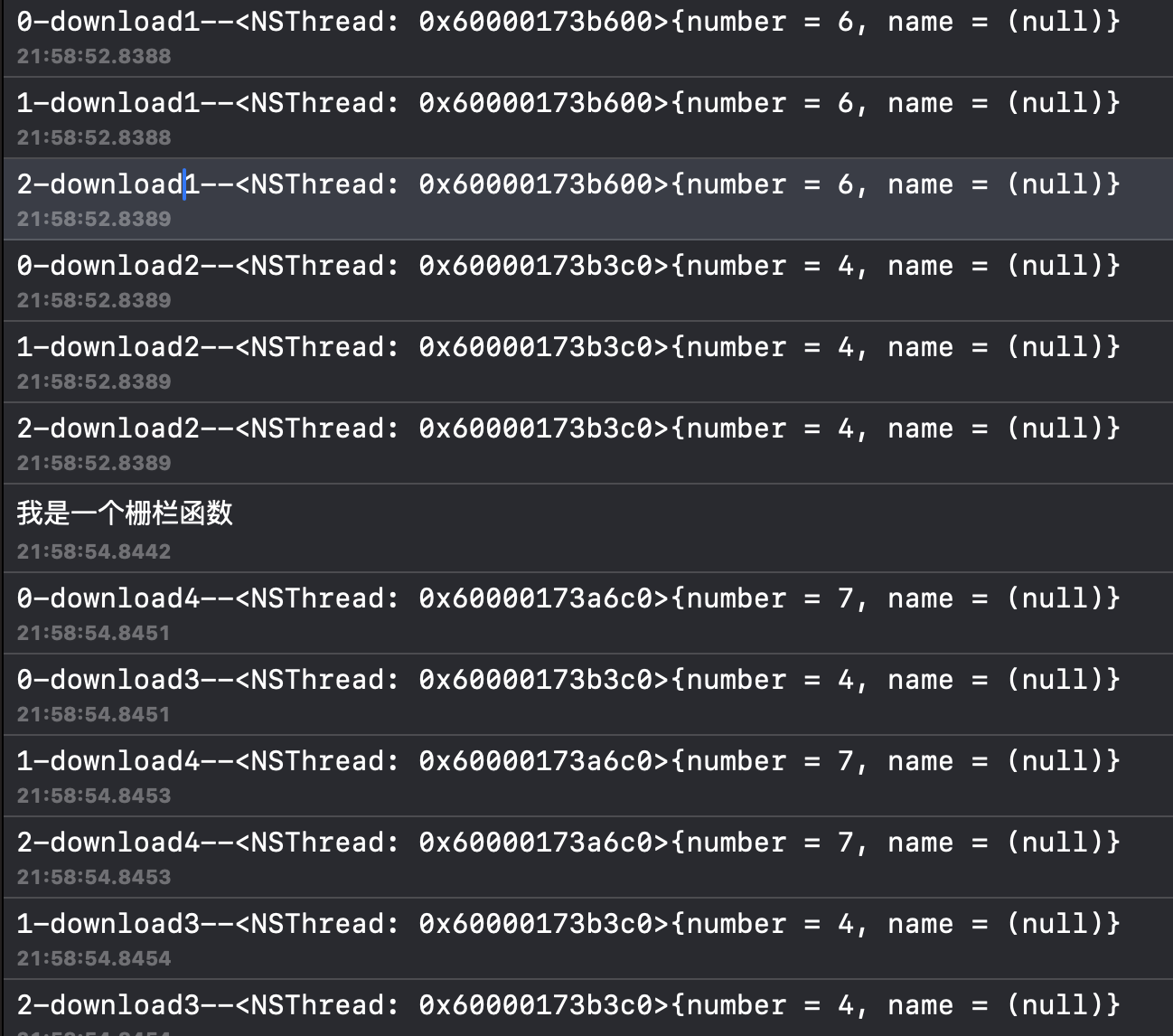
Task: Click timestamp 21:58:52.8388 under 1-download1
Action: point(94,137)
